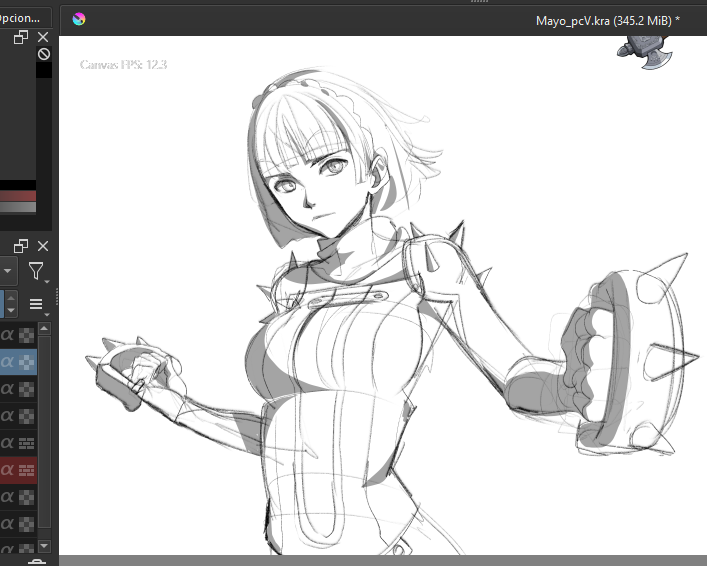
Task: Toggle alpha lock on layer just below the red row
Action: tap(8, 497)
